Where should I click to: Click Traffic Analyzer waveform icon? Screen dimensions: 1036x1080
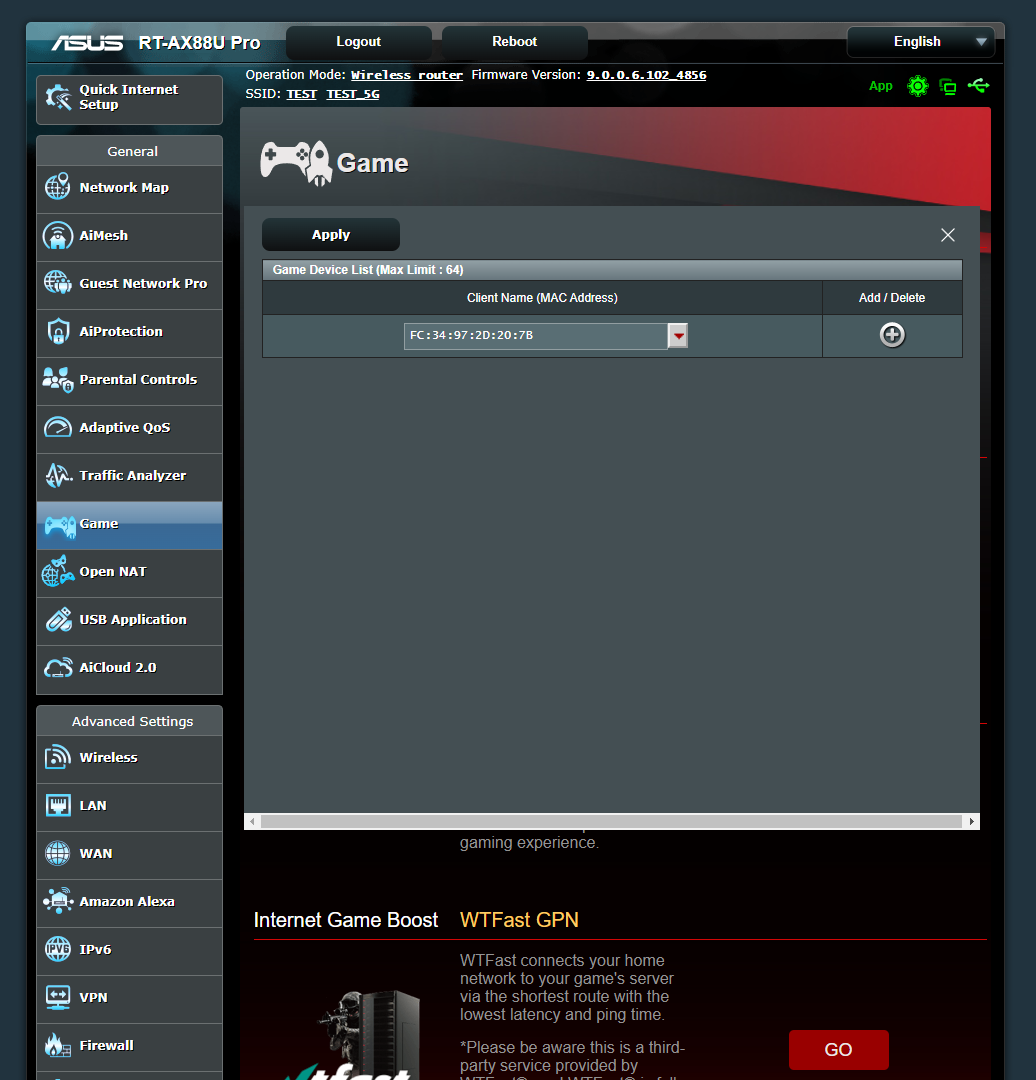point(59,475)
